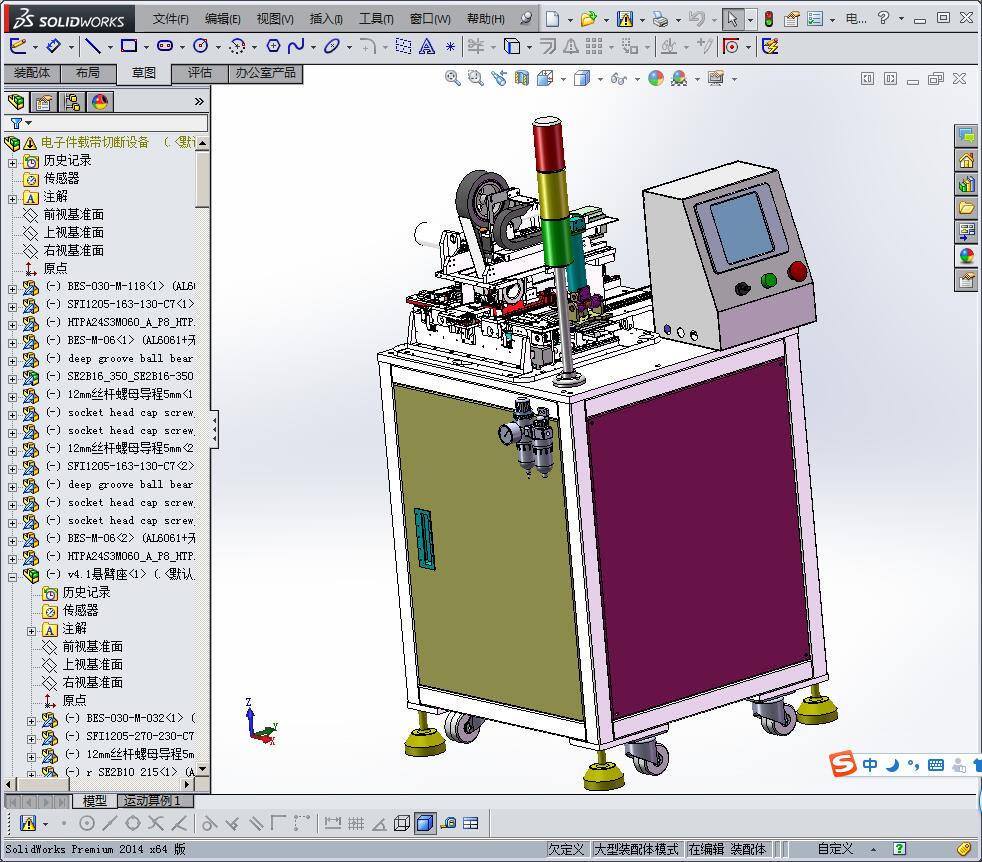Select the Polygon tool
The height and width of the screenshot is (862, 982).
(x=274, y=46)
